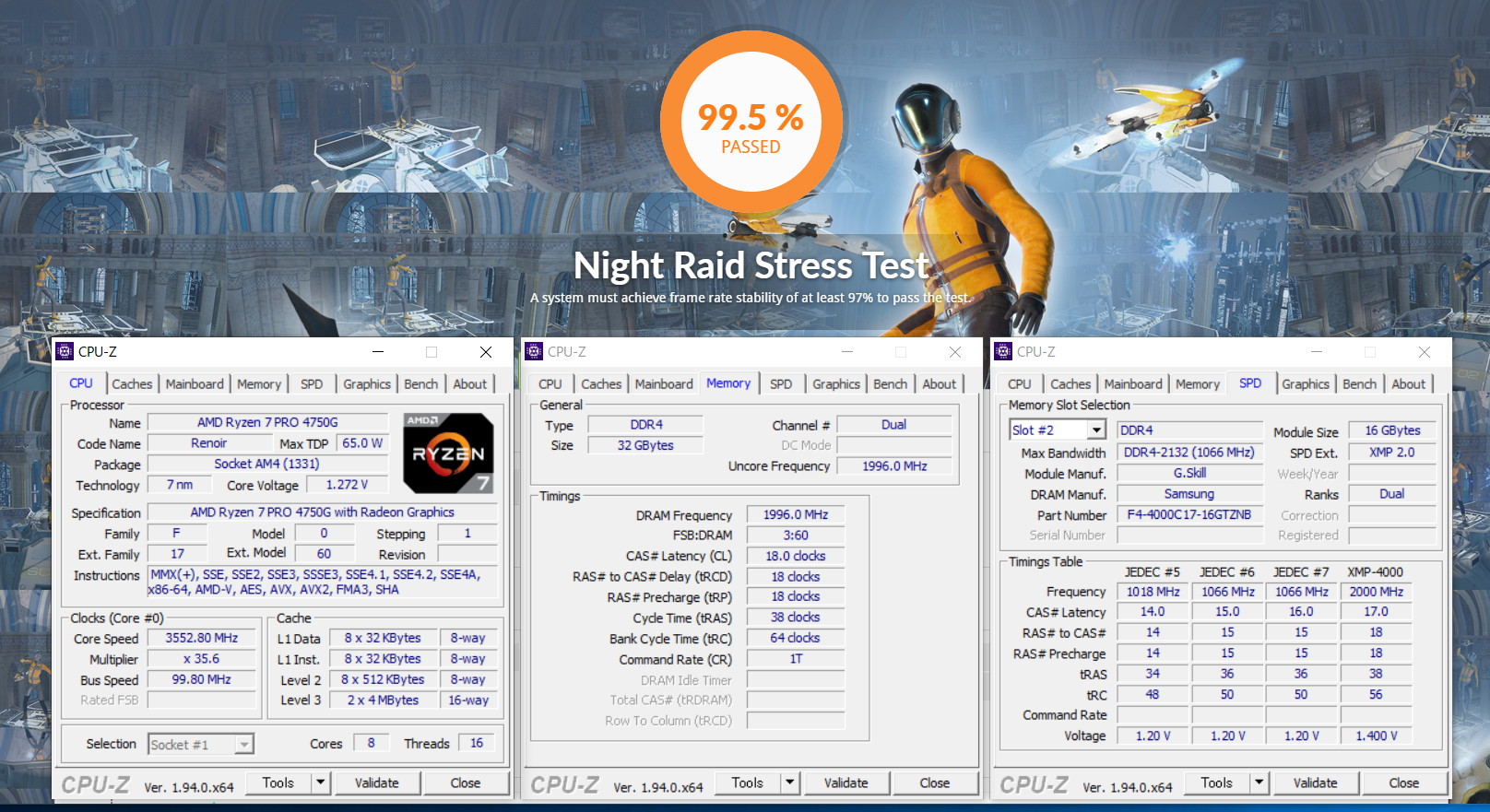
Task: Open Bench tab in middle CPU-Z window
Action: pyautogui.click(x=891, y=384)
